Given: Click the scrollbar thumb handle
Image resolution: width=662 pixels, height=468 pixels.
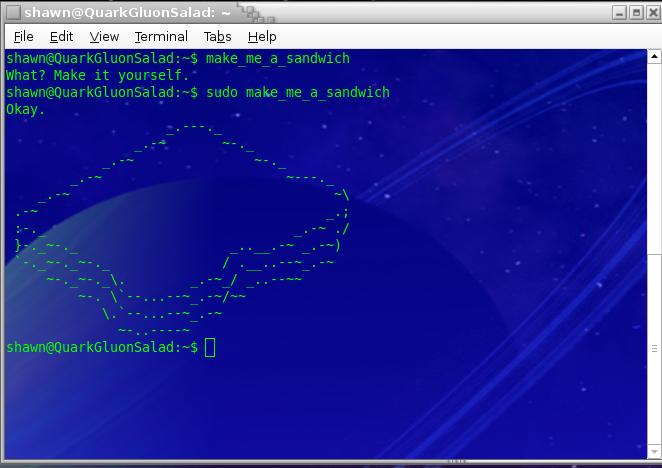Looking at the screenshot, I should [x=655, y=348].
